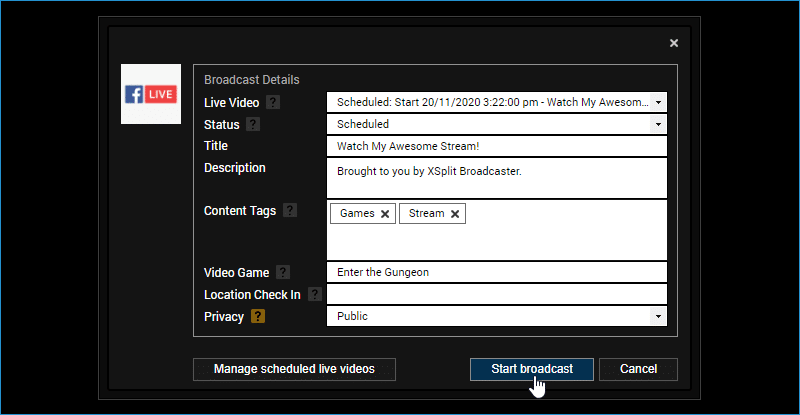This screenshot has width=800, height=415.
Task: Cancel the broadcast dialog
Action: click(638, 369)
